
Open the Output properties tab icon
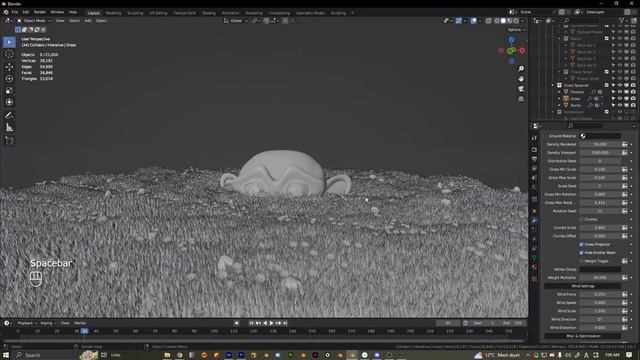pyautogui.click(x=534, y=159)
